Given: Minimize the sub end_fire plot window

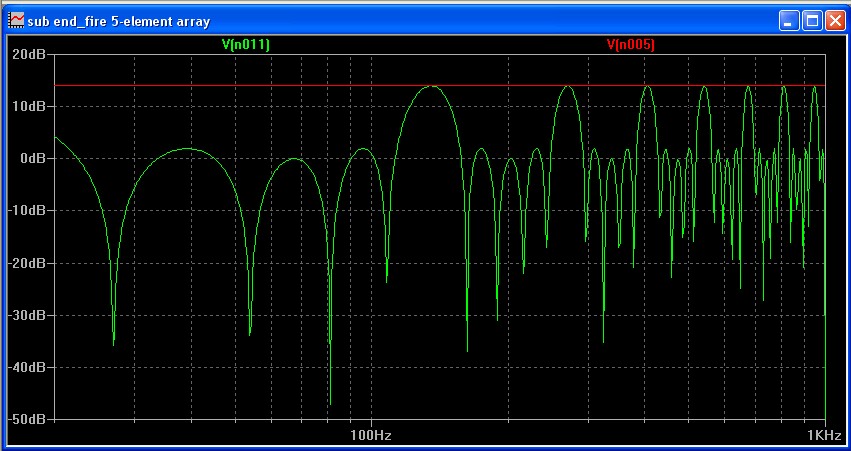Looking at the screenshot, I should (x=789, y=21).
